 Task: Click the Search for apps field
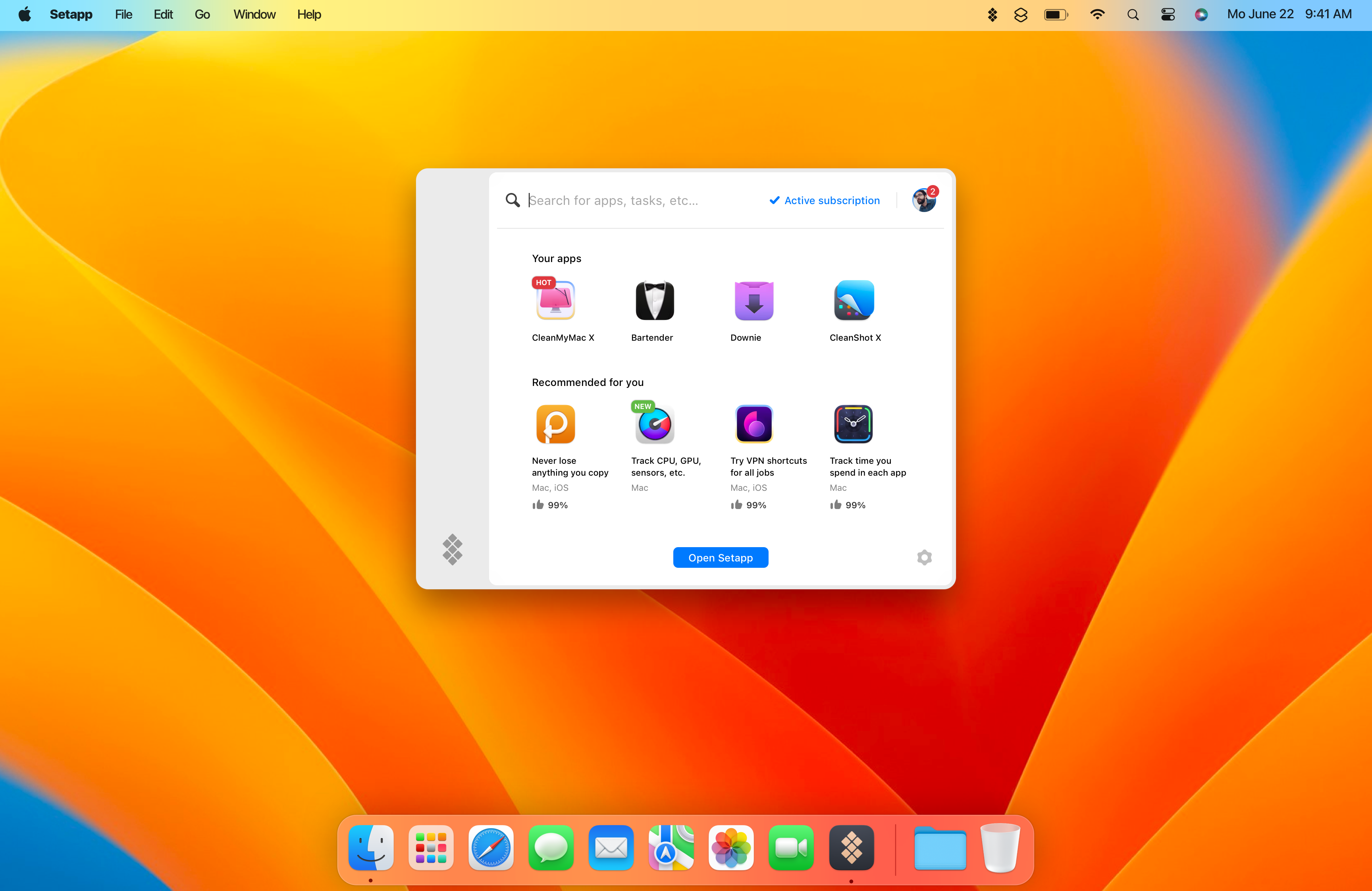613,200
